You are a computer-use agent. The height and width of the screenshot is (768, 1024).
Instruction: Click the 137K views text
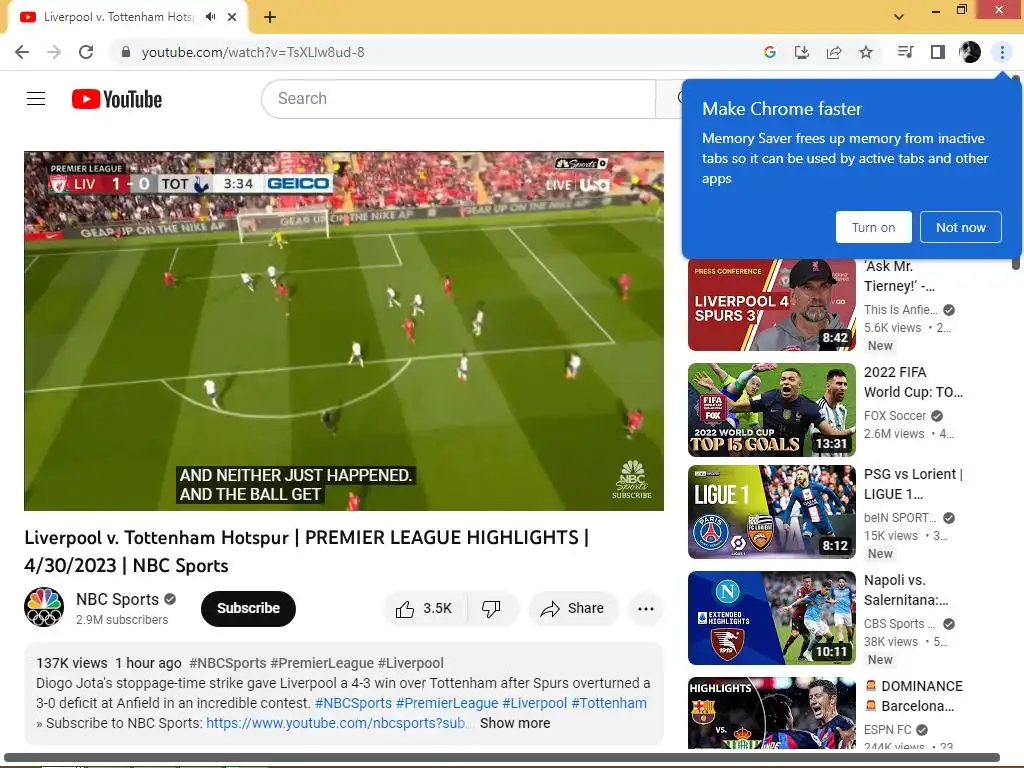pyautogui.click(x=72, y=664)
